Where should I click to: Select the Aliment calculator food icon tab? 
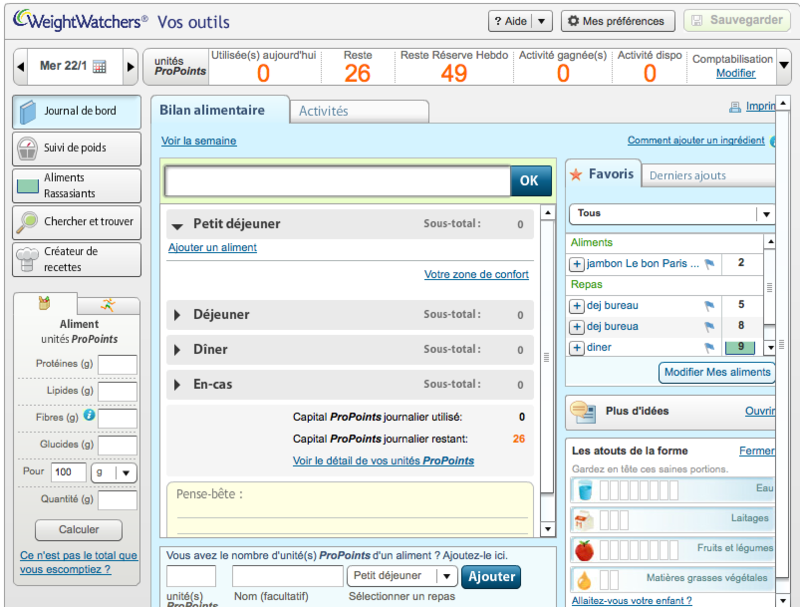coord(45,303)
